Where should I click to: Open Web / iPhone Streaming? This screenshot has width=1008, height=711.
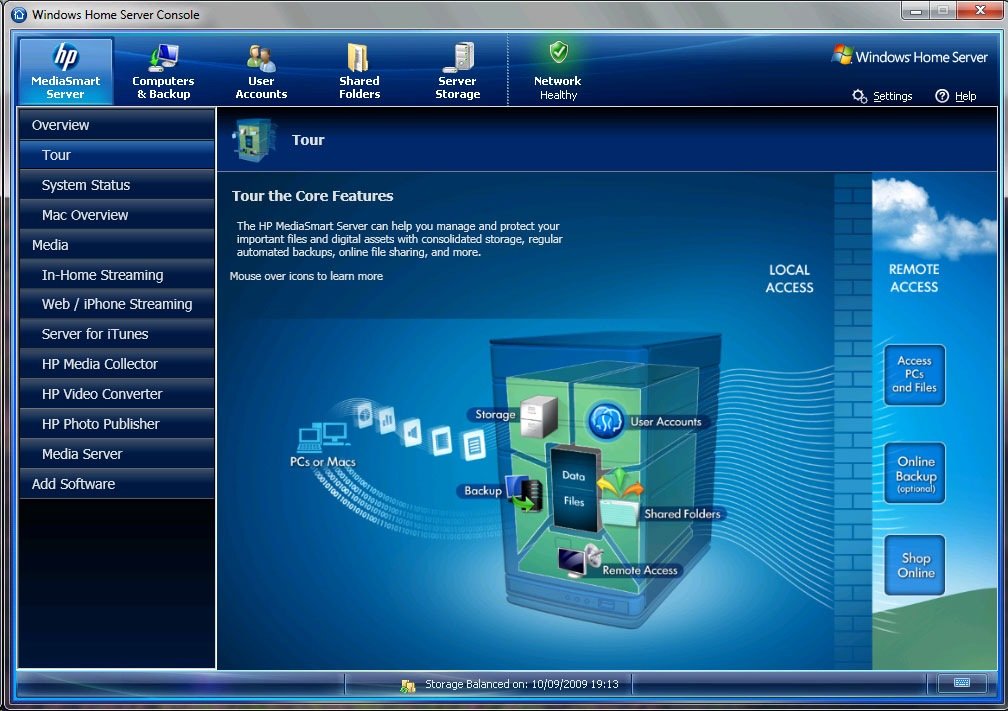[116, 304]
